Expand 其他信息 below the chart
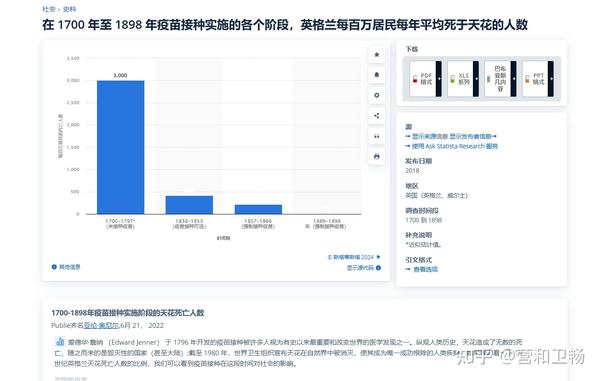This screenshot has width=600, height=381. tap(69, 267)
